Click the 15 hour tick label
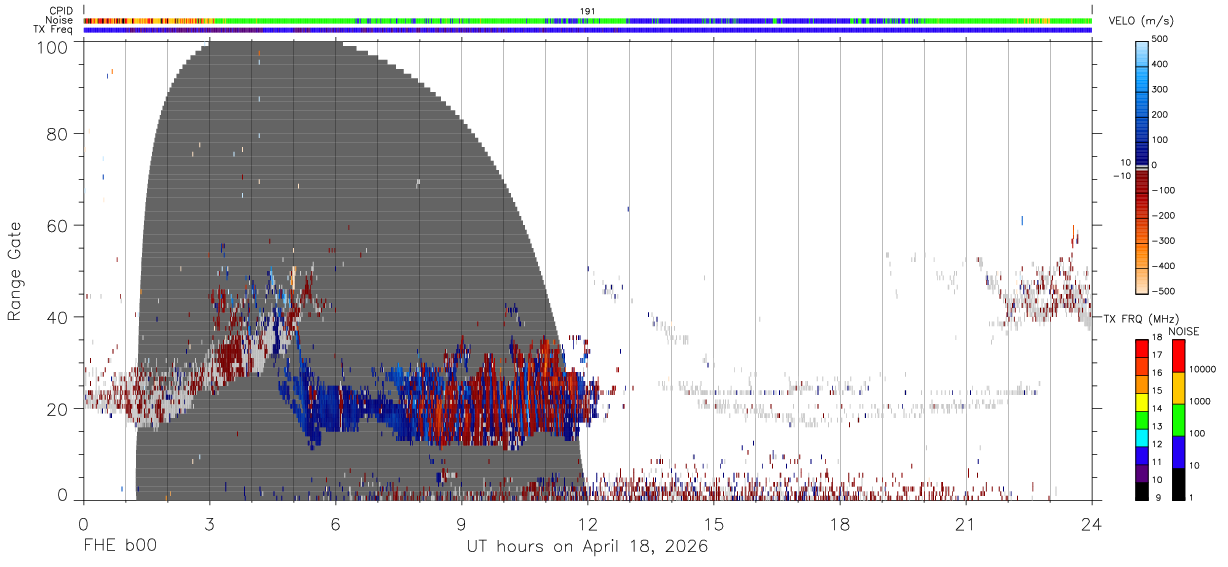This screenshot has width=1228, height=567. point(714,524)
